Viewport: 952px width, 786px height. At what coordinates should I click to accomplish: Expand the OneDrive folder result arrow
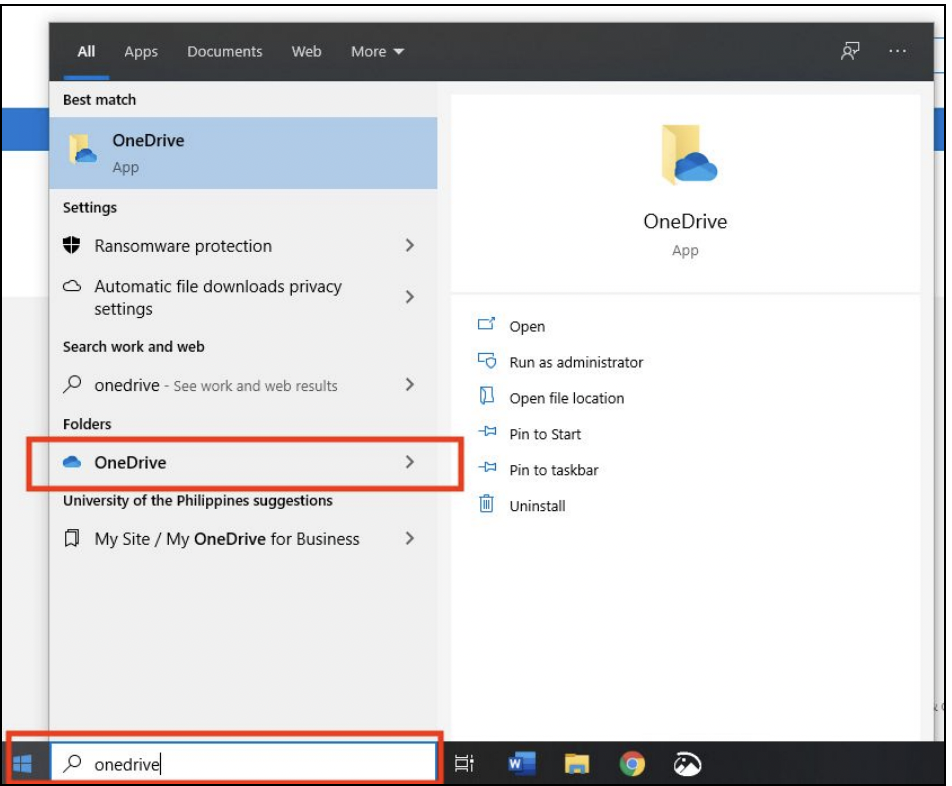(x=410, y=462)
